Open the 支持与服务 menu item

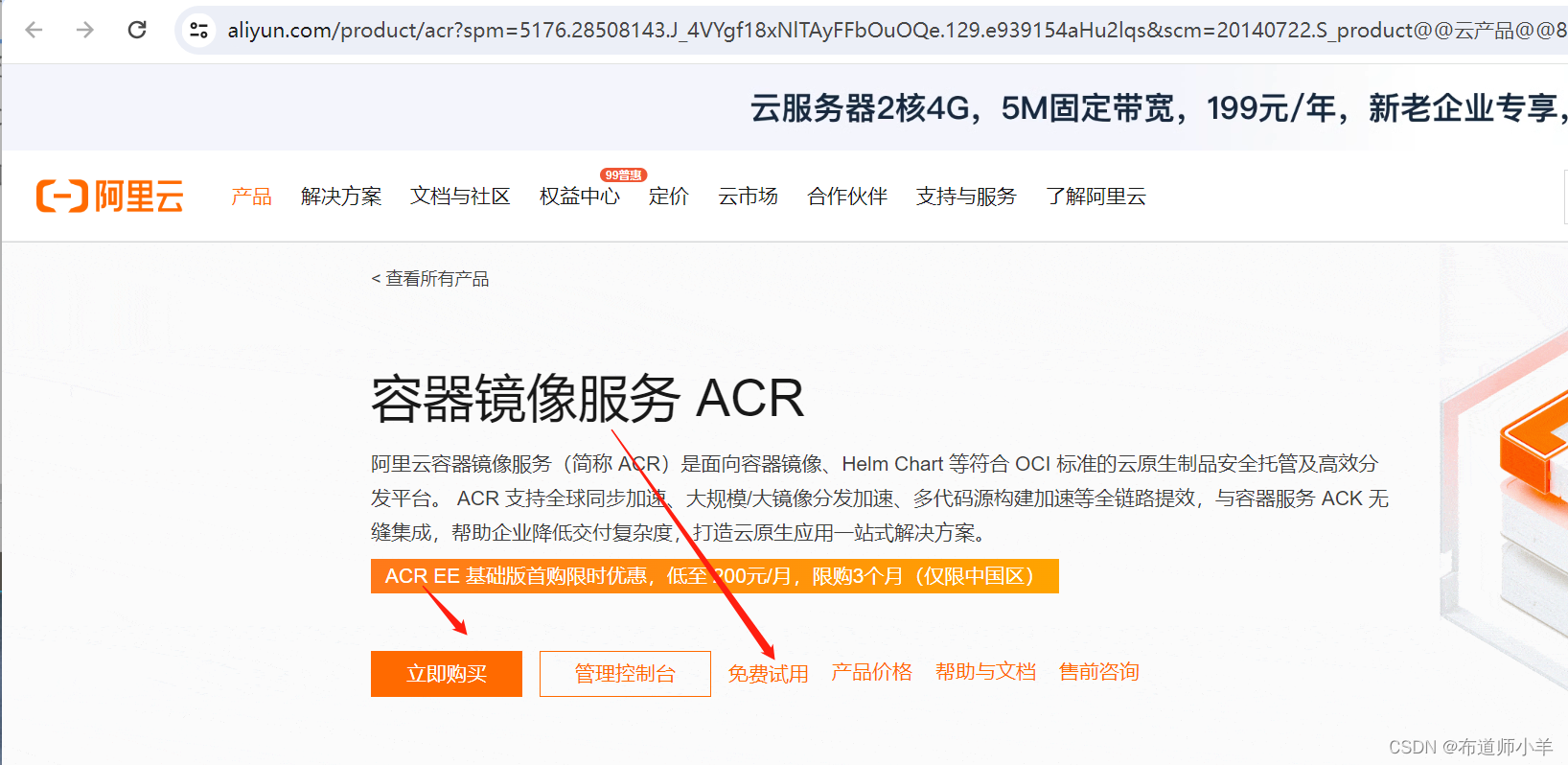pyautogui.click(x=966, y=197)
